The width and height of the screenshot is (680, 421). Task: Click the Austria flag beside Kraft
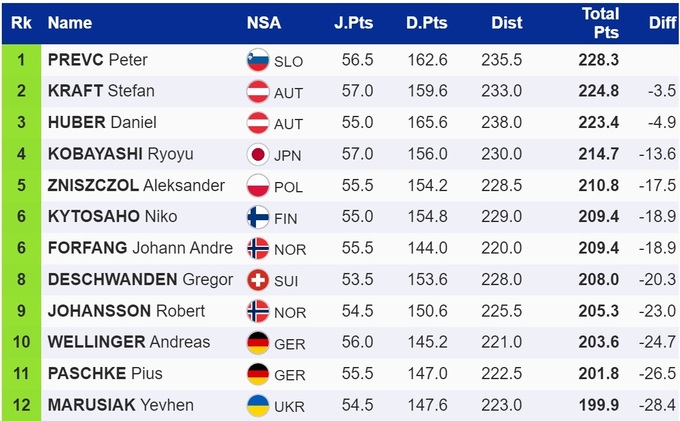(258, 91)
